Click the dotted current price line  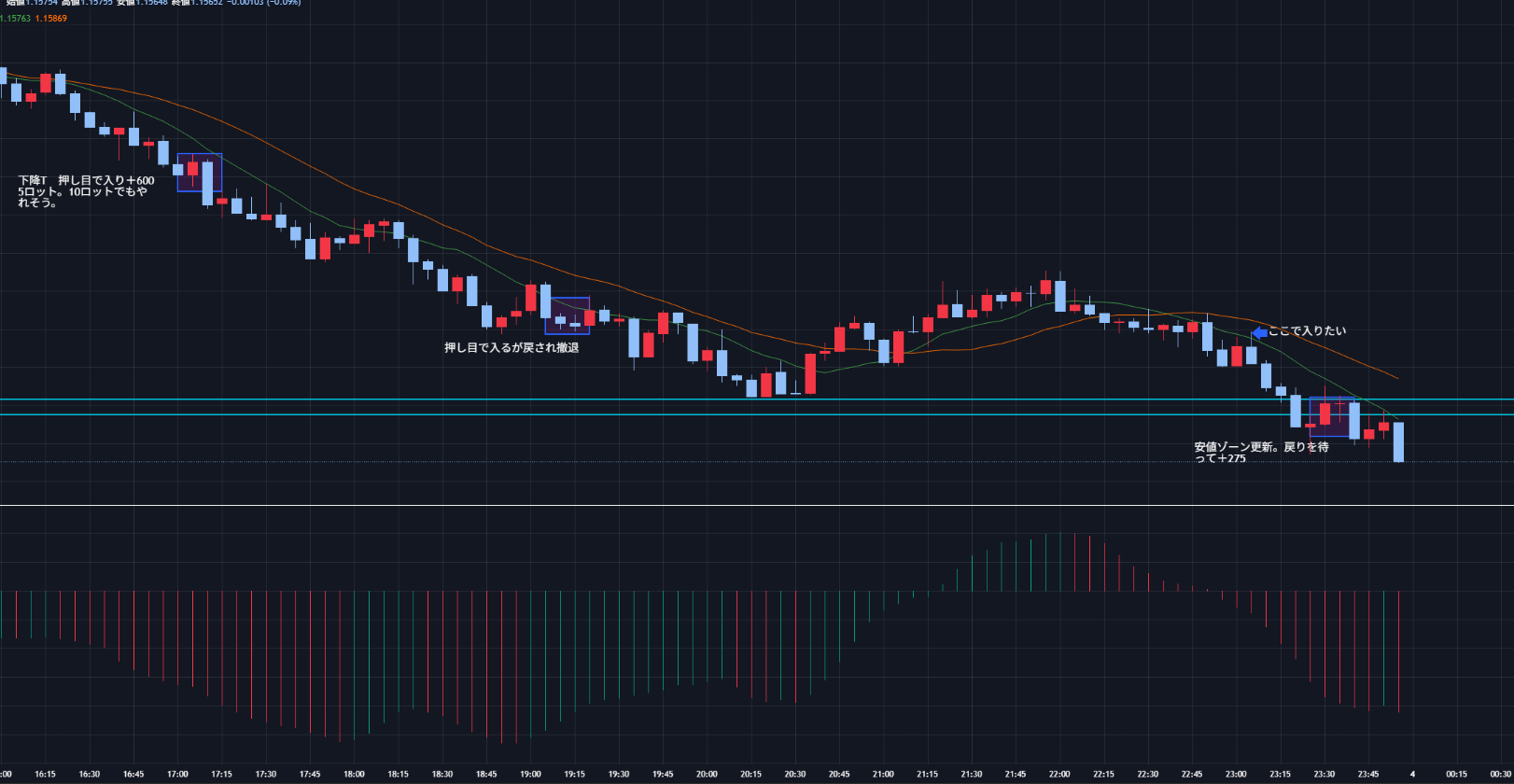(x=653, y=461)
